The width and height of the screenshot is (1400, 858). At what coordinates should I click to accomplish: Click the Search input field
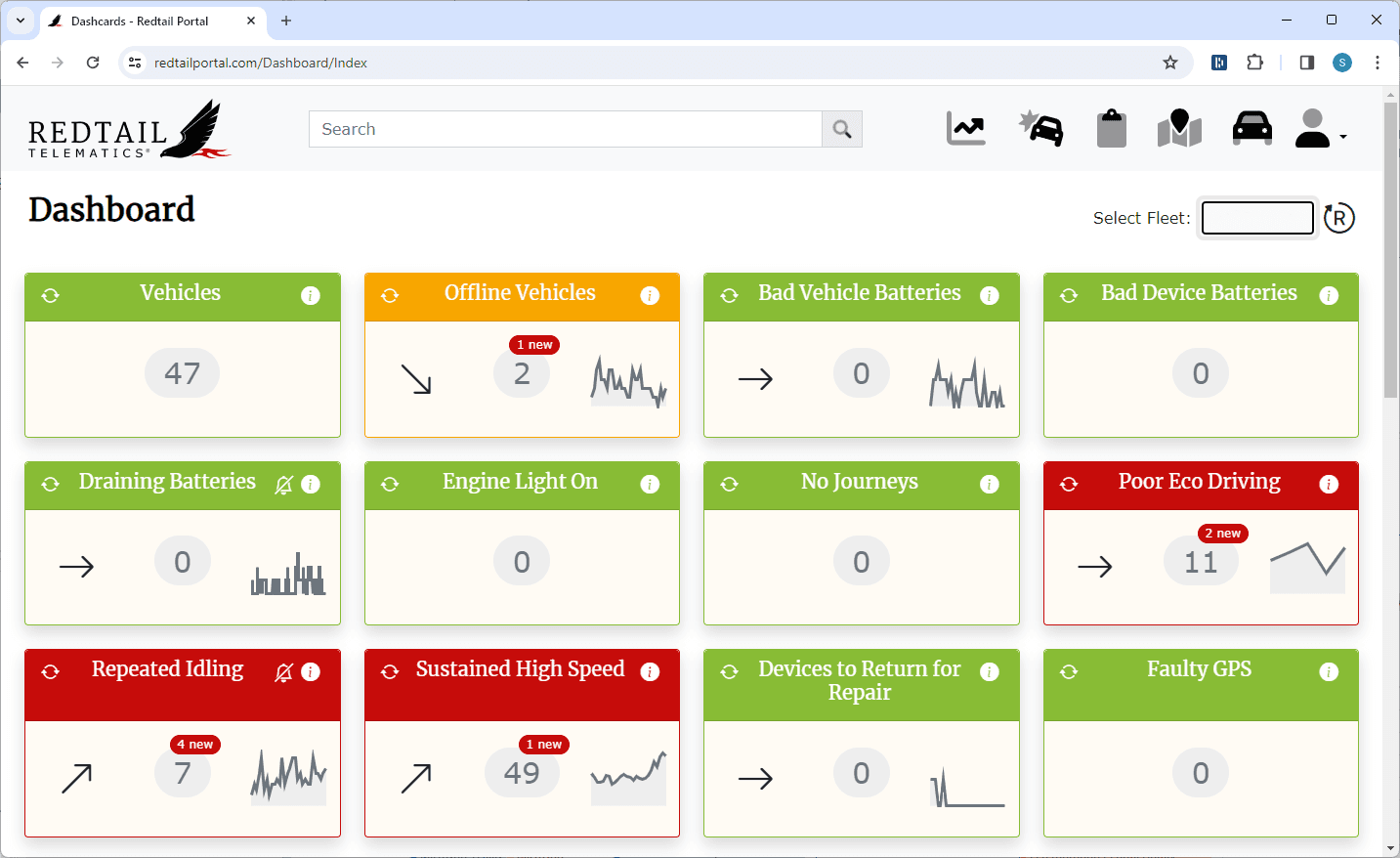click(565, 129)
